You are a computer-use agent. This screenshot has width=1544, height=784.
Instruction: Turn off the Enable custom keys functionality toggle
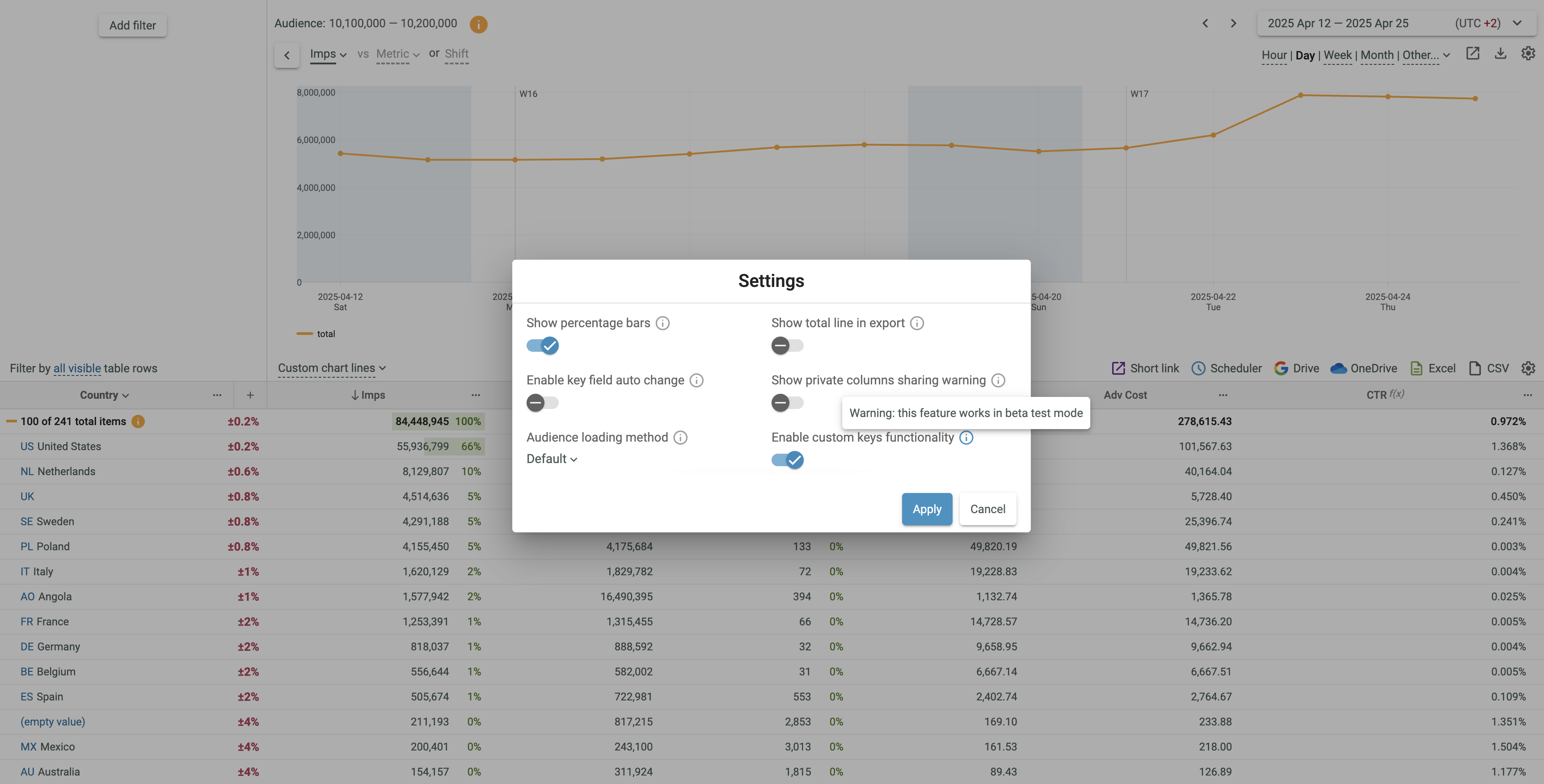pyautogui.click(x=787, y=460)
